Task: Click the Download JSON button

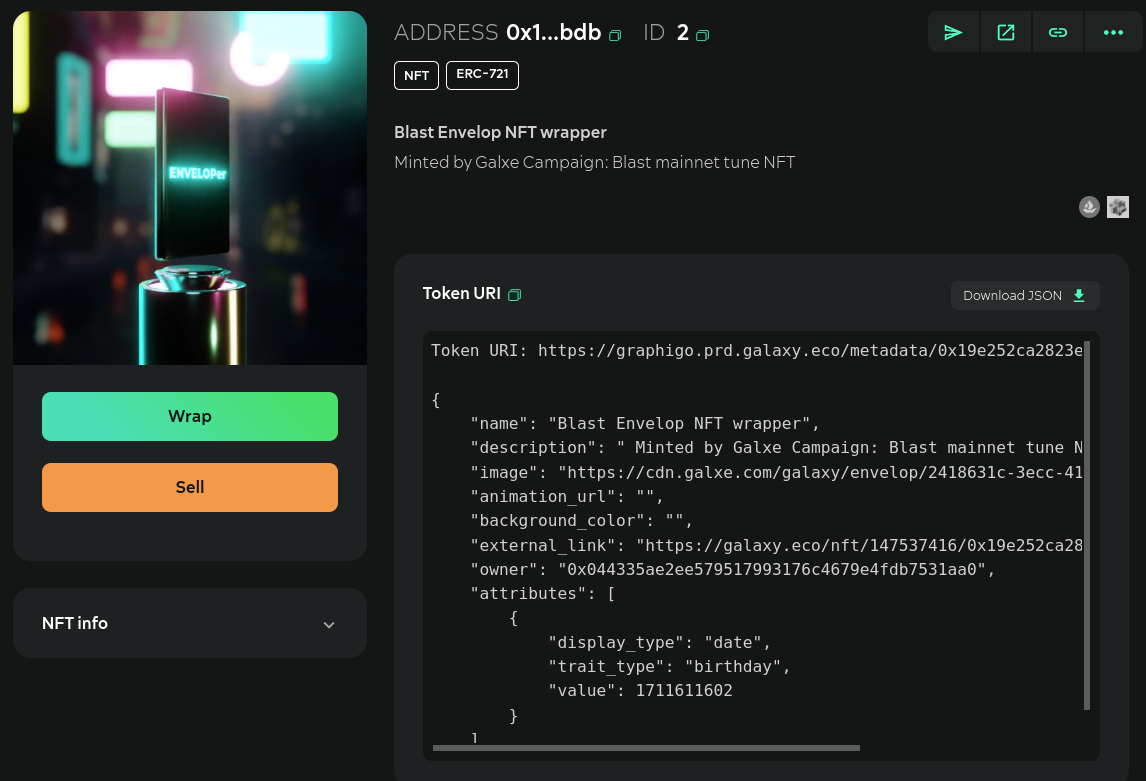Action: point(1025,295)
